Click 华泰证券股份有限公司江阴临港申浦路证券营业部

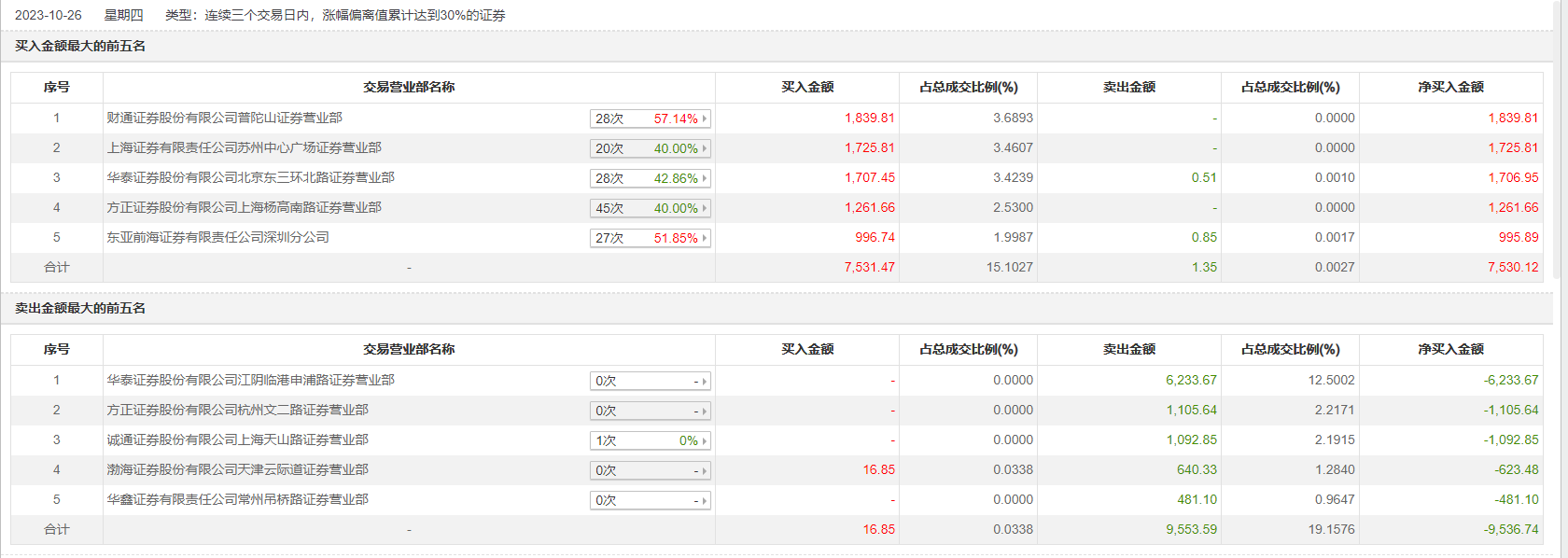point(250,380)
